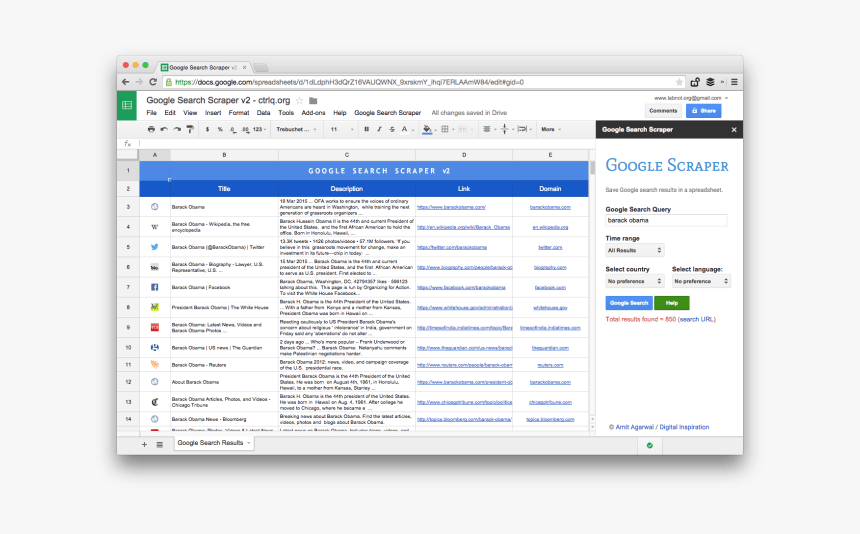The height and width of the screenshot is (534, 860).
Task: Click the green Sheets home icon
Action: (x=127, y=105)
